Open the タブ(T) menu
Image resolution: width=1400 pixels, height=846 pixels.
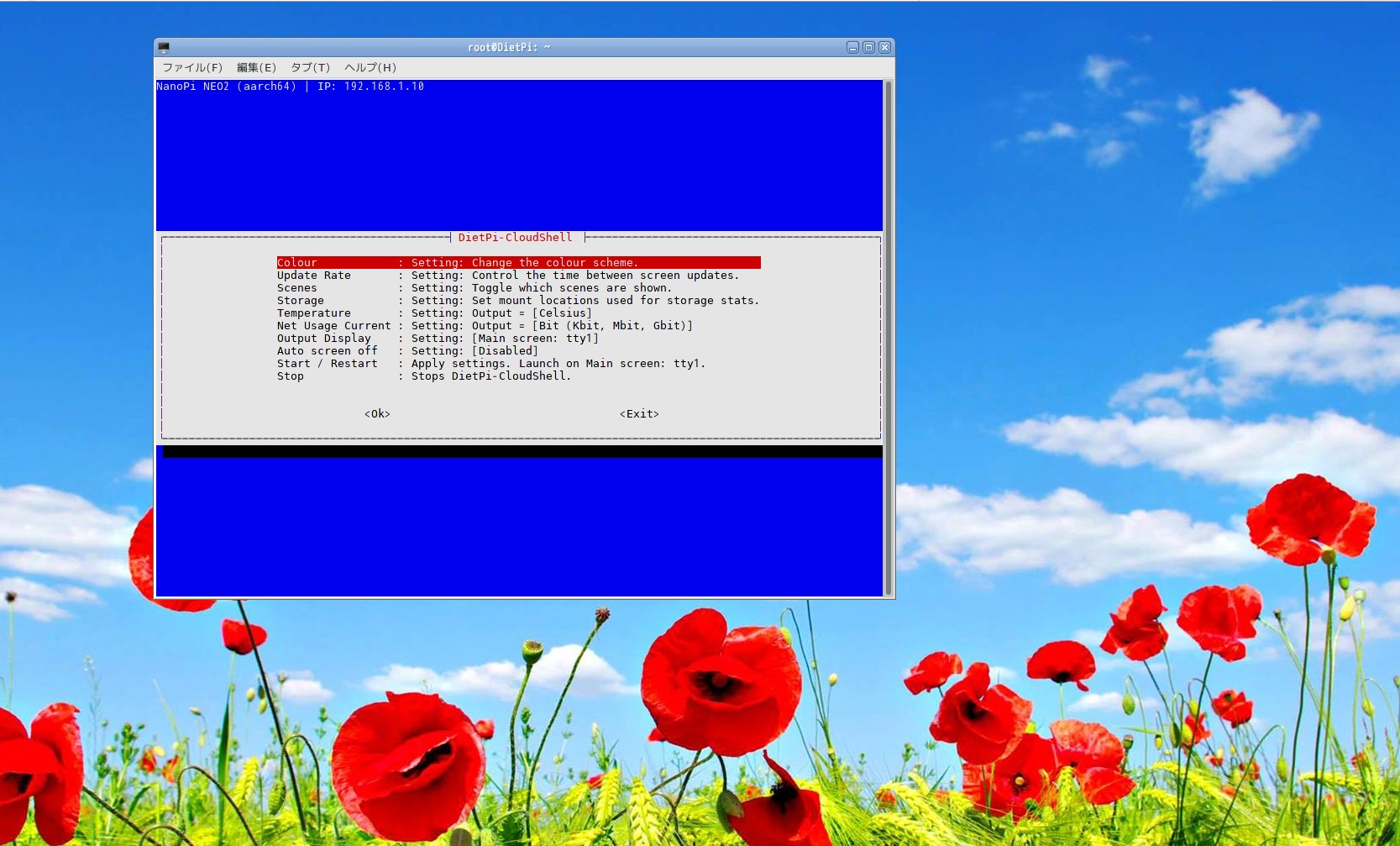[310, 68]
